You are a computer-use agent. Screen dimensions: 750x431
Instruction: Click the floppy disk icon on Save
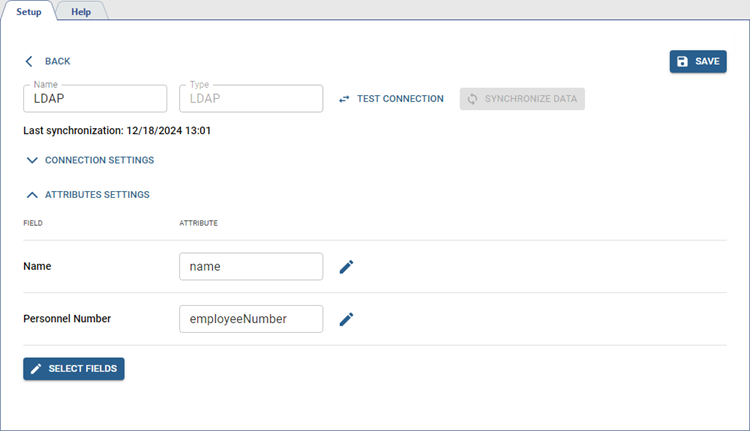pyautogui.click(x=682, y=61)
